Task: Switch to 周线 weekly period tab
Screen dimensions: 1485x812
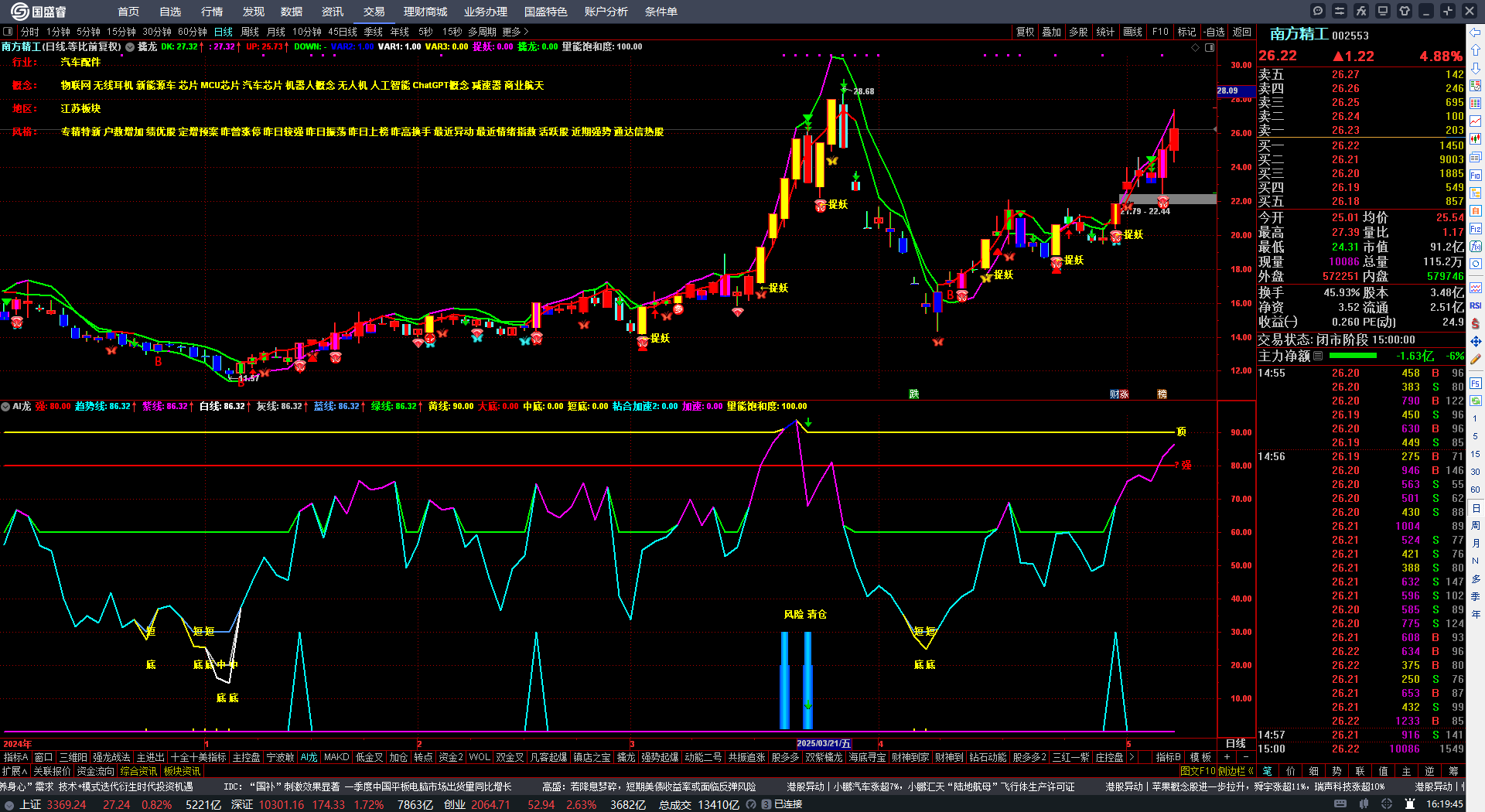Action: (250, 32)
